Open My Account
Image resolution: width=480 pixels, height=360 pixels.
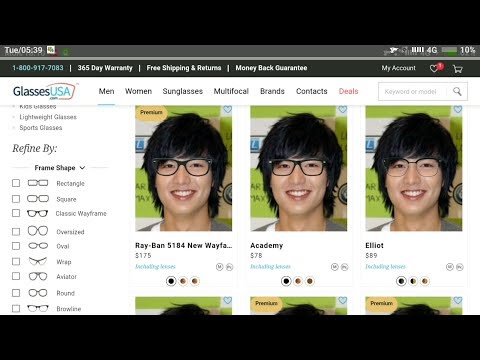[x=399, y=68]
